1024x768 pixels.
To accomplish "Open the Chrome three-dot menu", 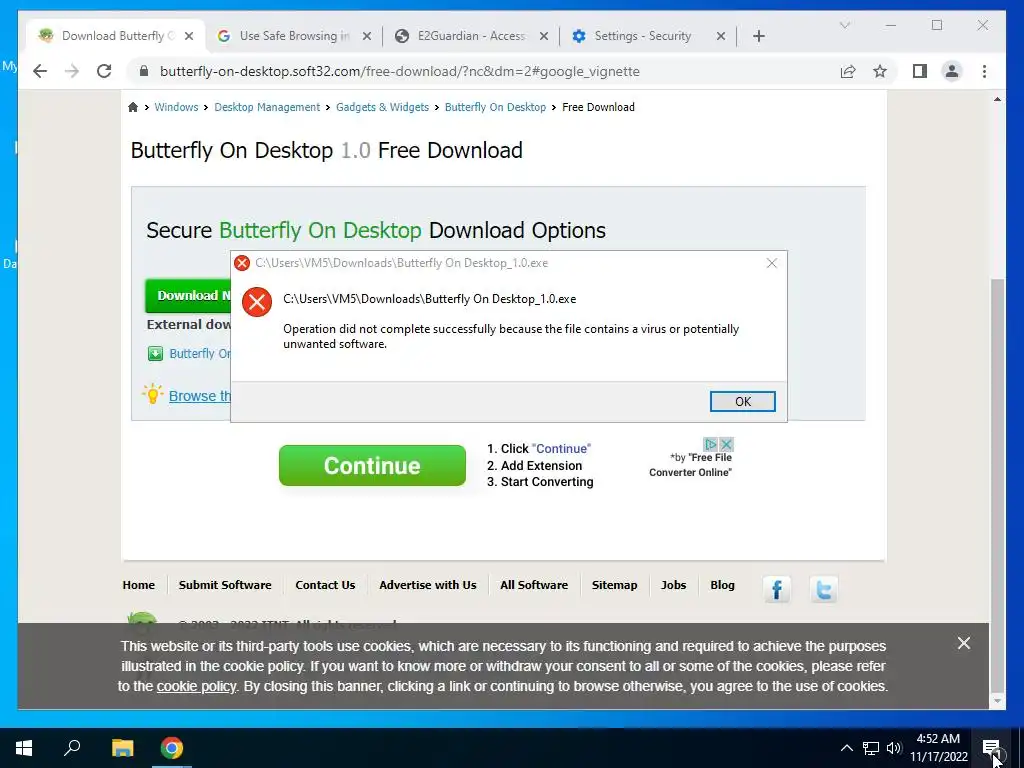I will coord(984,71).
